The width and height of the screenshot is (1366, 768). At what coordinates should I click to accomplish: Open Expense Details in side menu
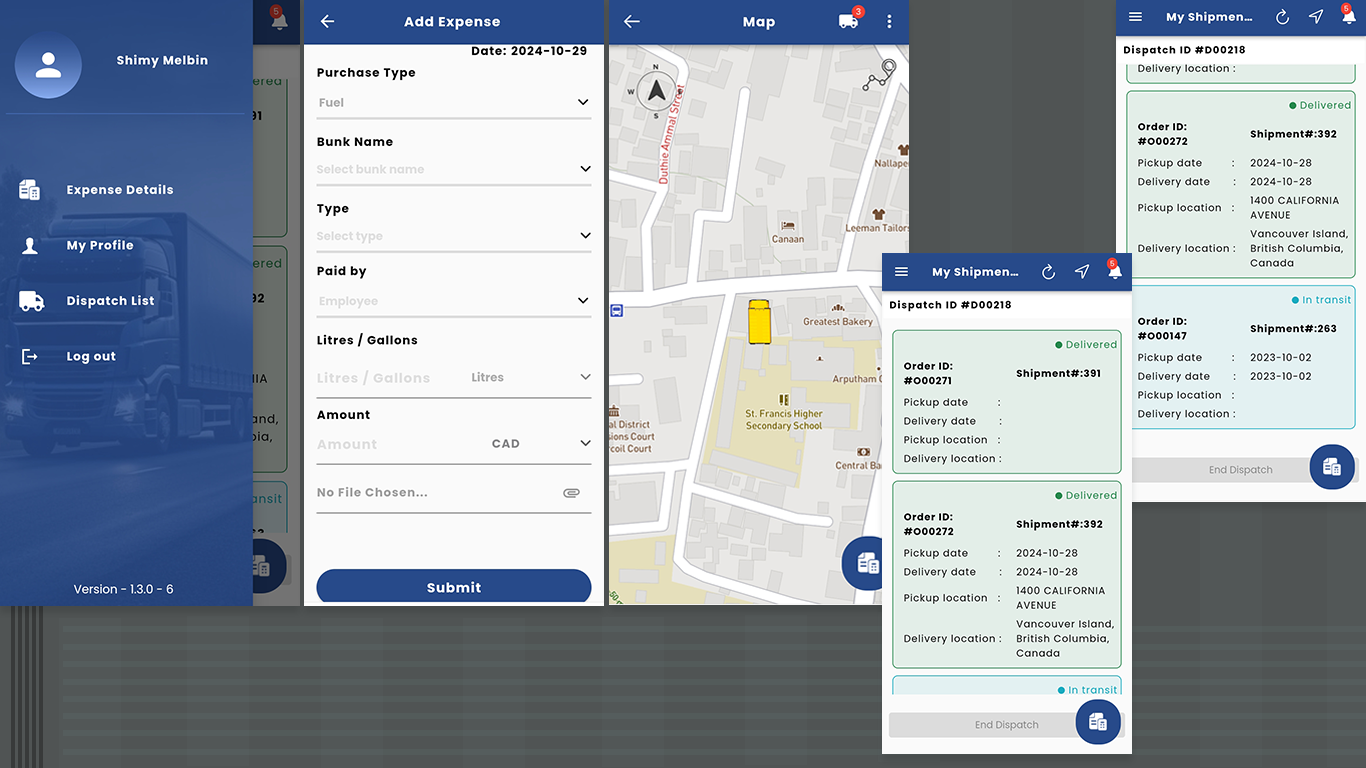click(120, 190)
